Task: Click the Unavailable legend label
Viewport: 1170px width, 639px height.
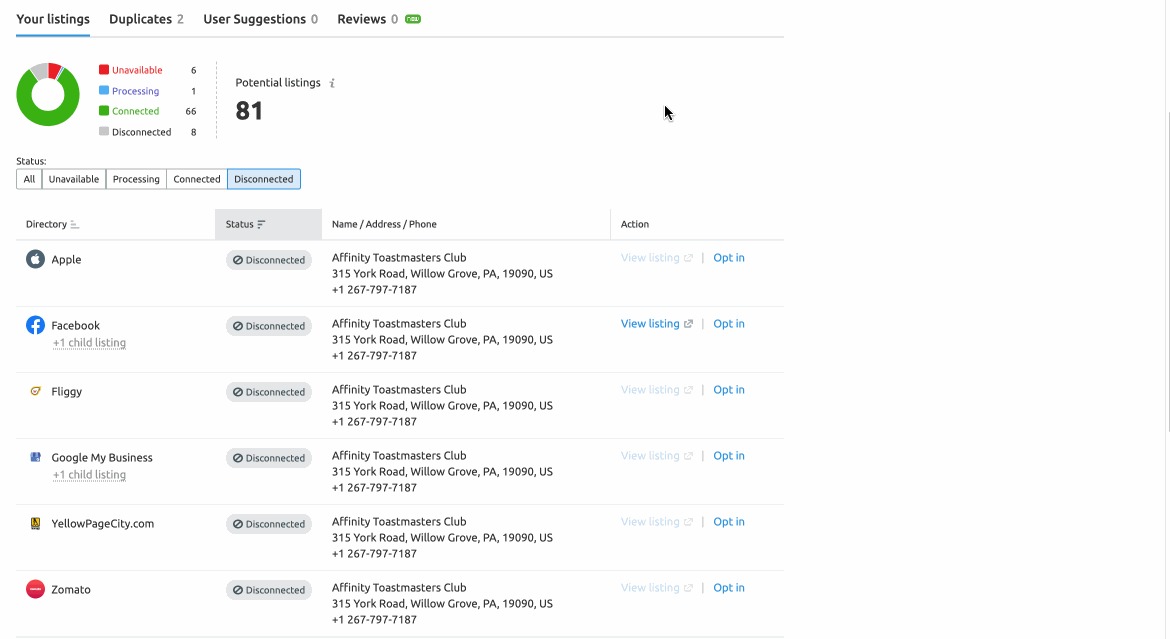Action: [x=137, y=70]
